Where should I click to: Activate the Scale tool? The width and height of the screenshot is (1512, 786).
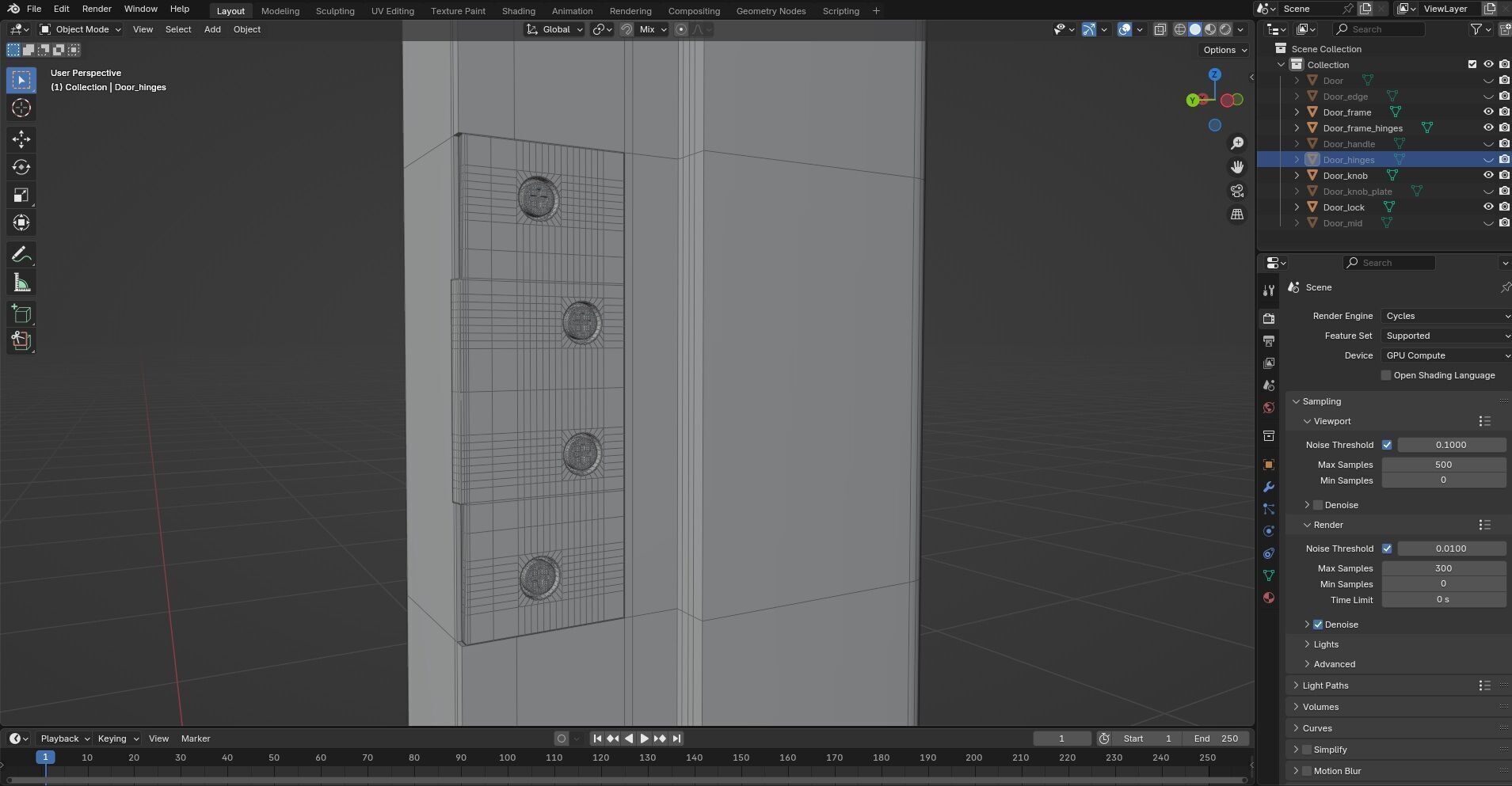21,195
